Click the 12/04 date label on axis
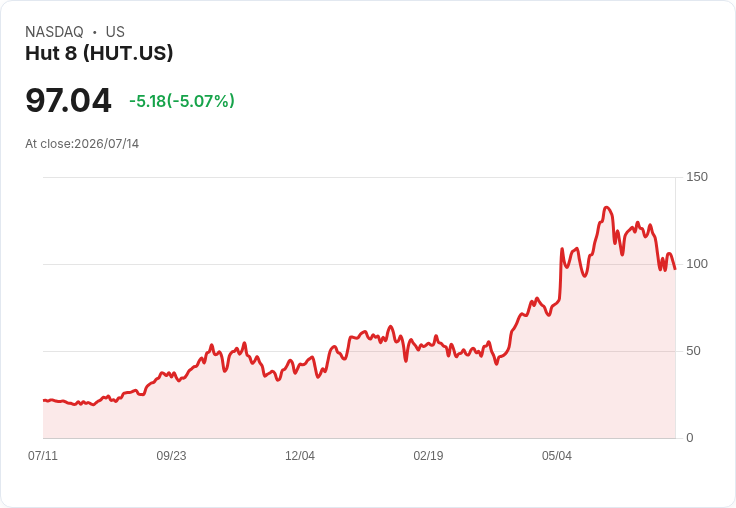The height and width of the screenshot is (508, 736). point(300,456)
